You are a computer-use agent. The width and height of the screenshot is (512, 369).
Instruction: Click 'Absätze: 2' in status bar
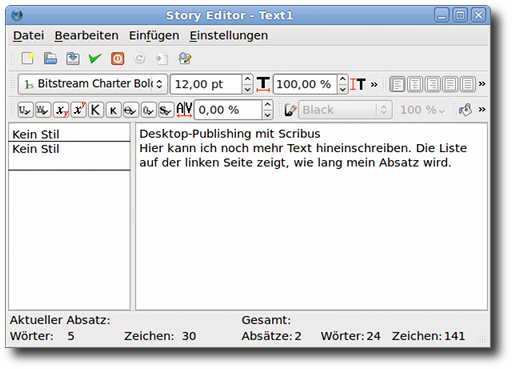(x=271, y=336)
